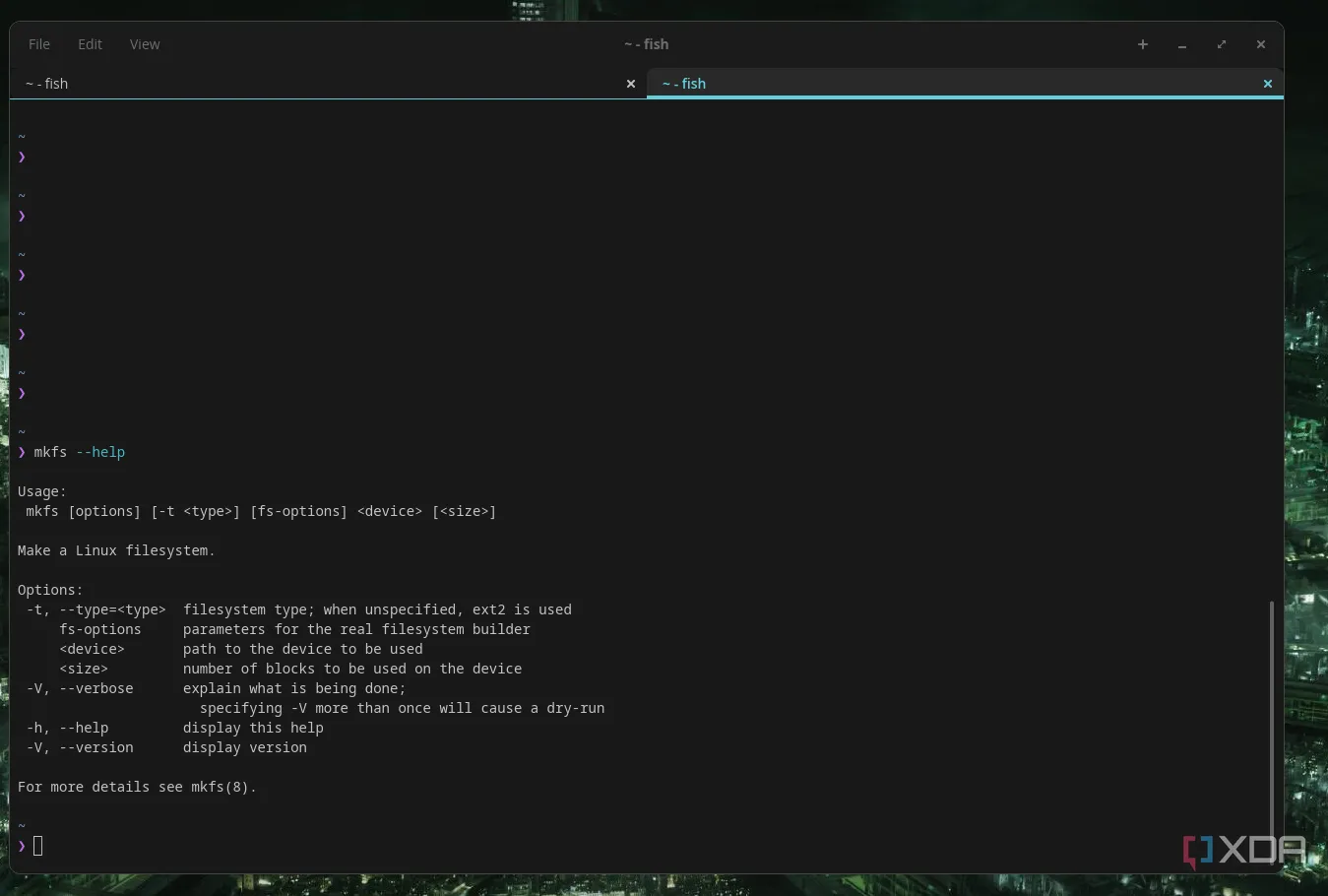Click the mkfs synopsis line with [options]
Screen dimensions: 1328x896
point(261,511)
